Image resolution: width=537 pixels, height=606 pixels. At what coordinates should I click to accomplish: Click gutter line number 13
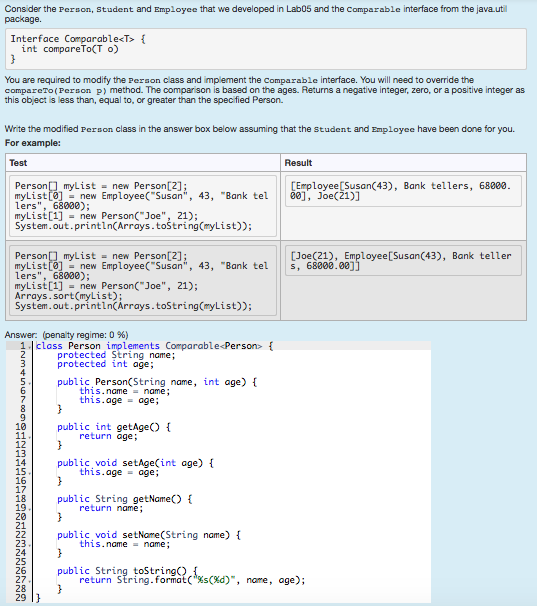pyautogui.click(x=20, y=454)
